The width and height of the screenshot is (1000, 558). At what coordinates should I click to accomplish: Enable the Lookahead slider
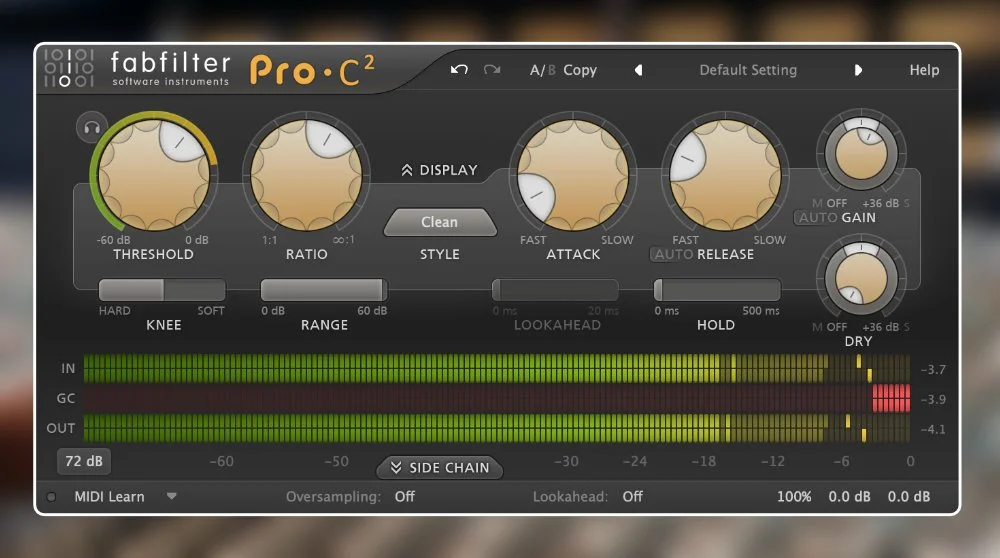[555, 290]
